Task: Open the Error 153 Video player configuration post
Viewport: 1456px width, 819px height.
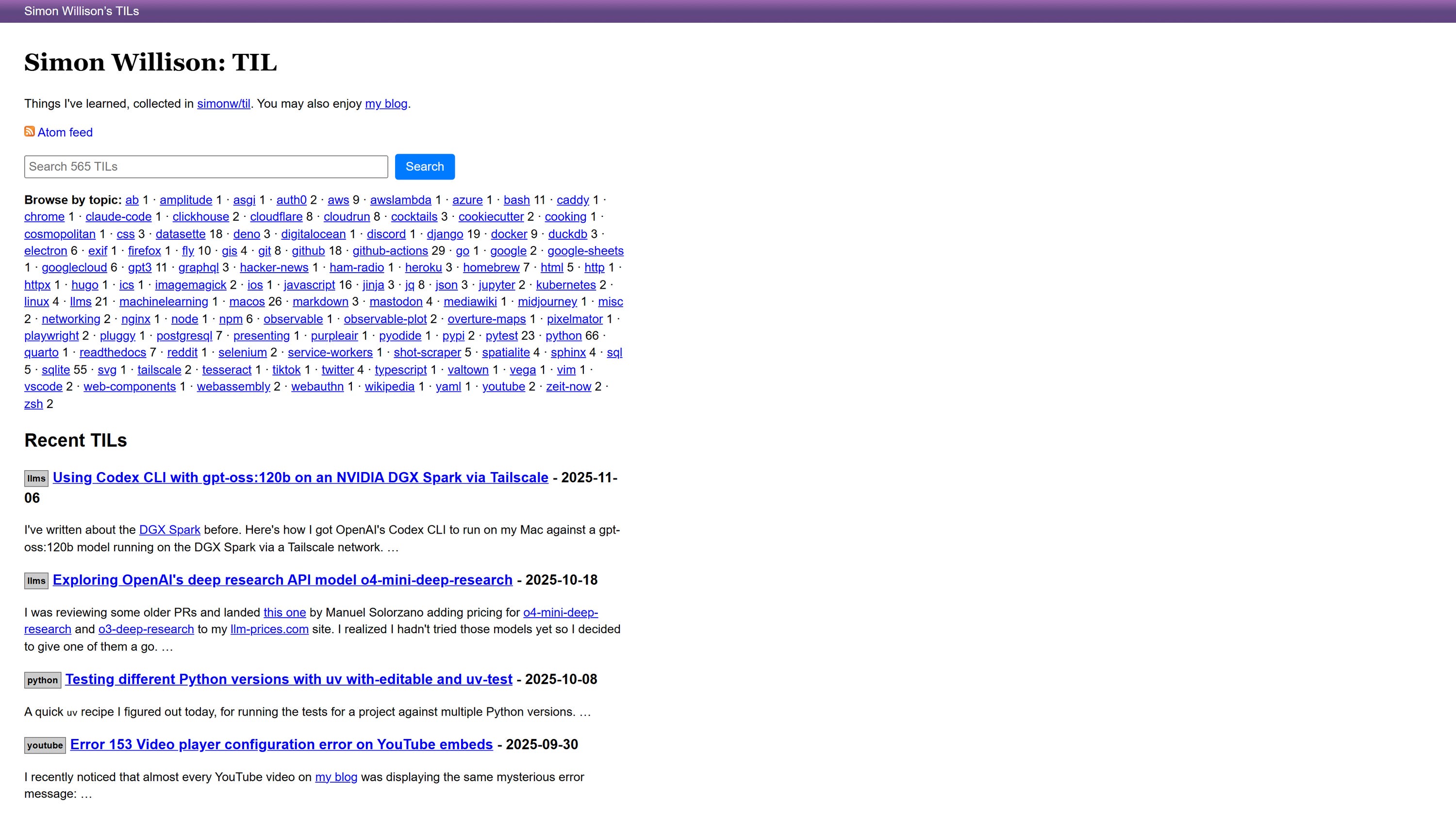Action: point(281,744)
